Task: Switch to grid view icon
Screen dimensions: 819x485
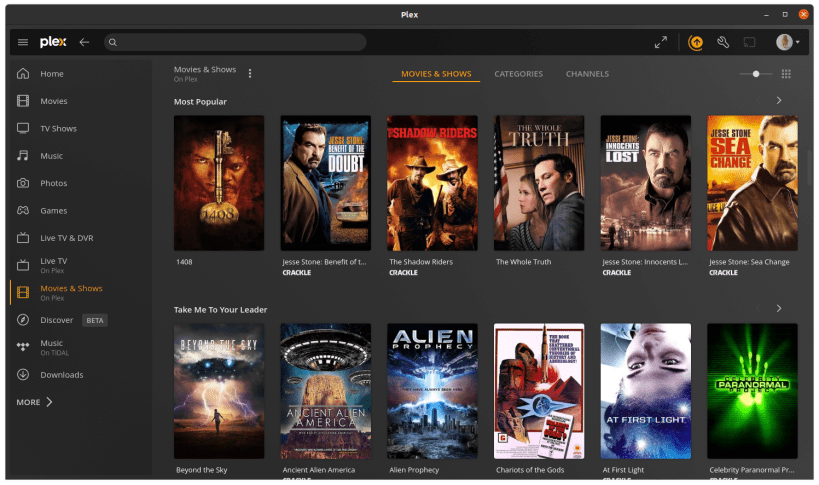Action: coord(786,74)
